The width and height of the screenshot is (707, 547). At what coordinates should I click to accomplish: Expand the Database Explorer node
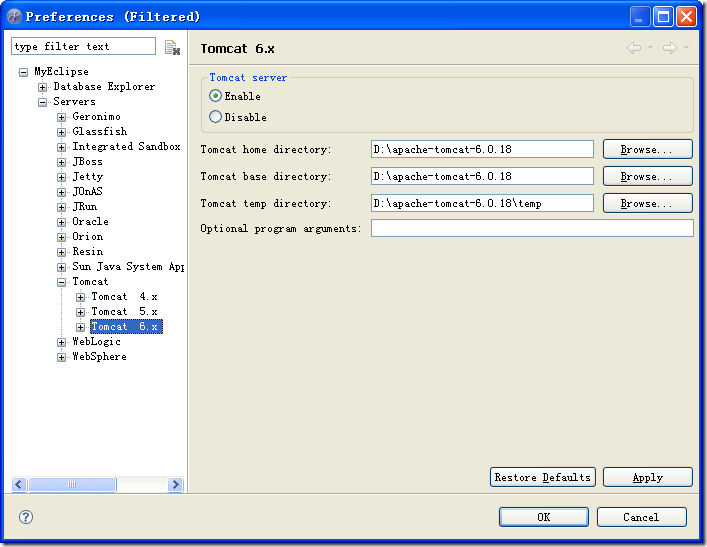click(42, 87)
